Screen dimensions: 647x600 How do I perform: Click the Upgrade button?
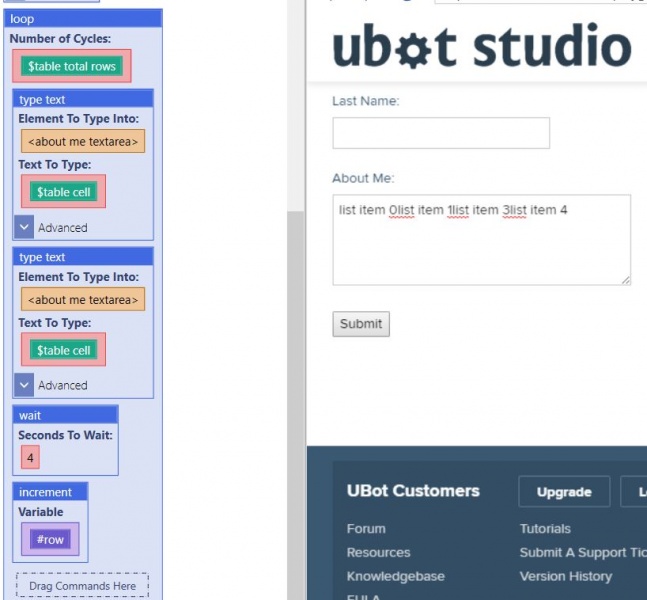pos(564,491)
